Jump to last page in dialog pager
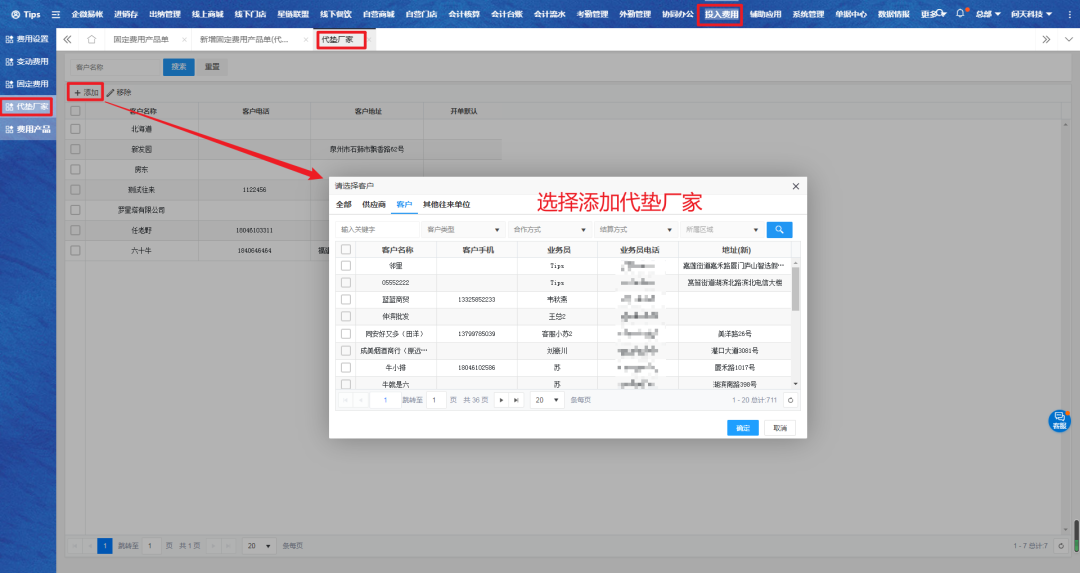1080x573 pixels. (516, 400)
